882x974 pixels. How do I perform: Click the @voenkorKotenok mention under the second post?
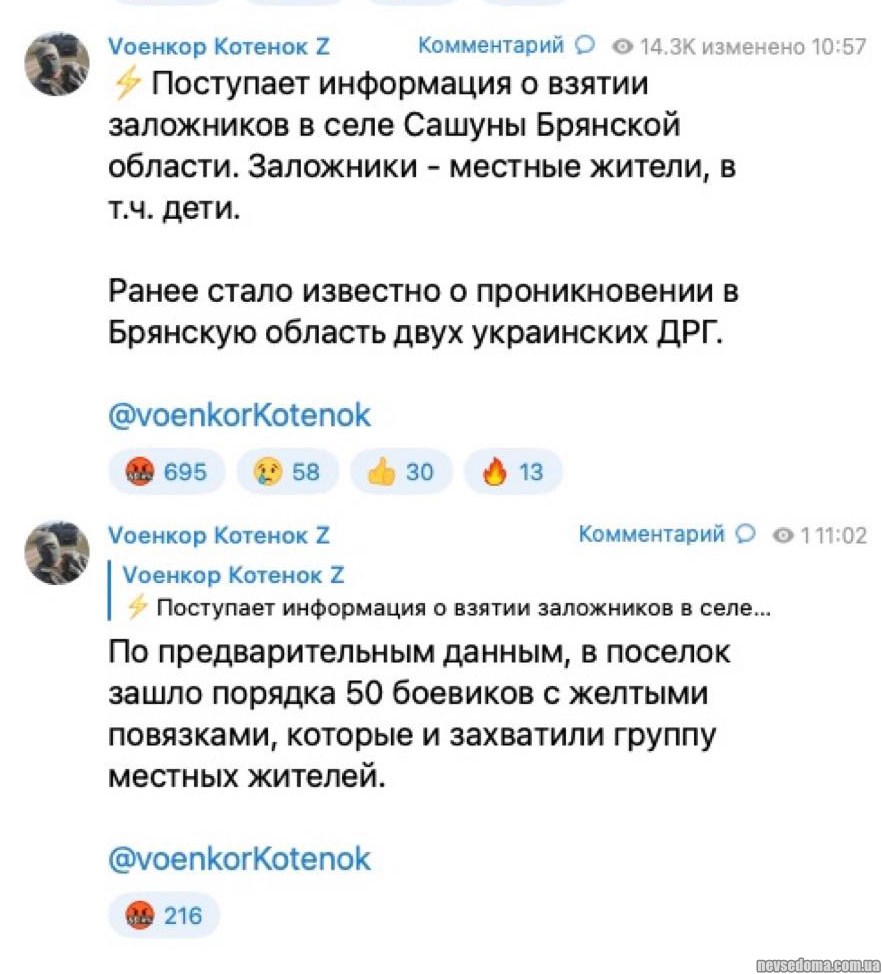239,858
